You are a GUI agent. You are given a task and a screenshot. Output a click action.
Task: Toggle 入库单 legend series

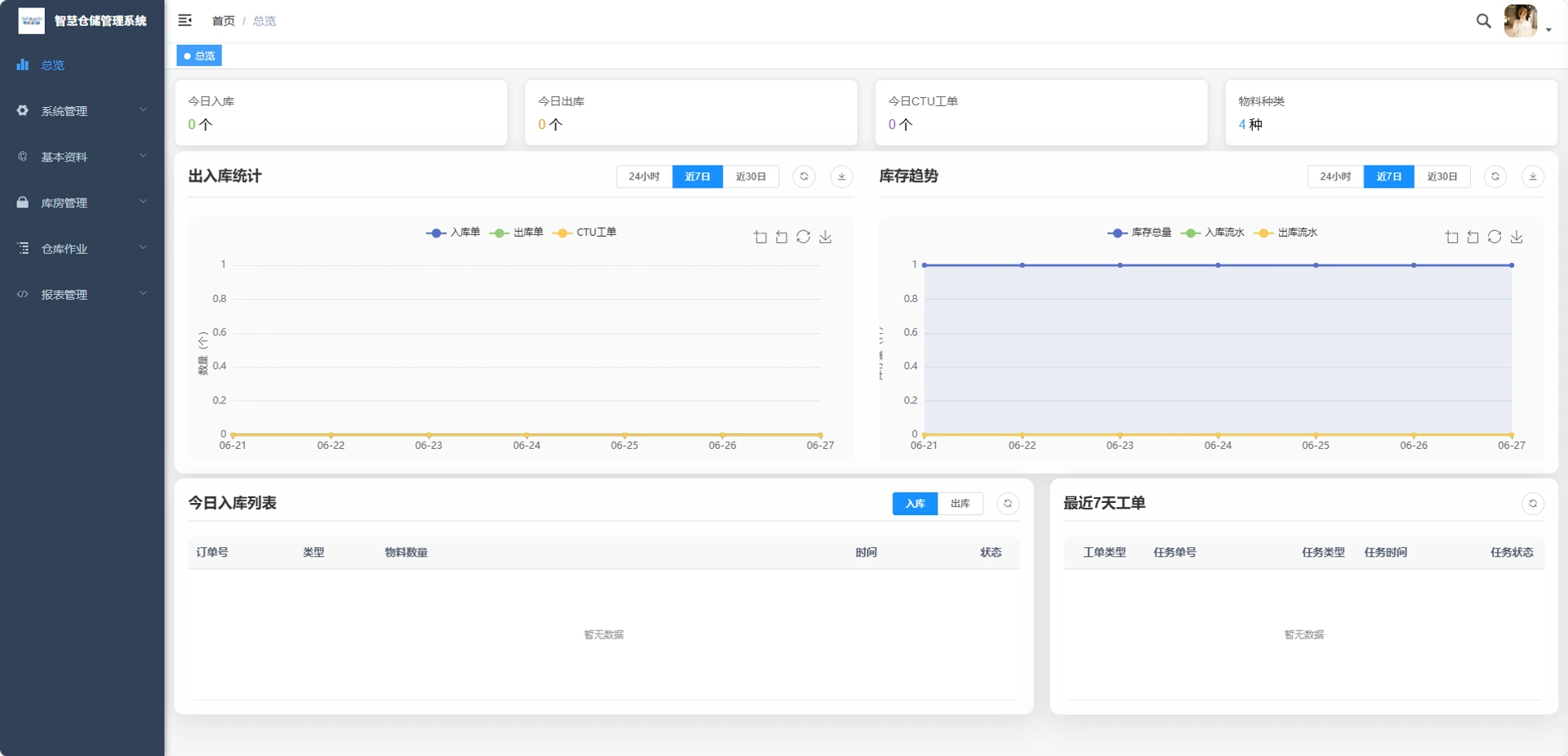click(x=453, y=233)
